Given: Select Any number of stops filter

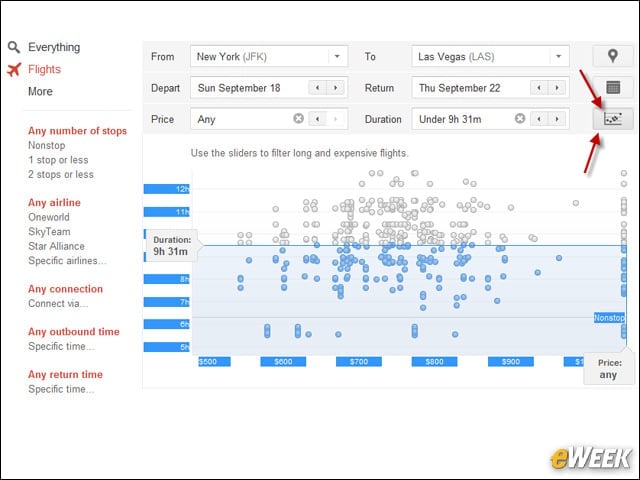Looking at the screenshot, I should pos(78,131).
